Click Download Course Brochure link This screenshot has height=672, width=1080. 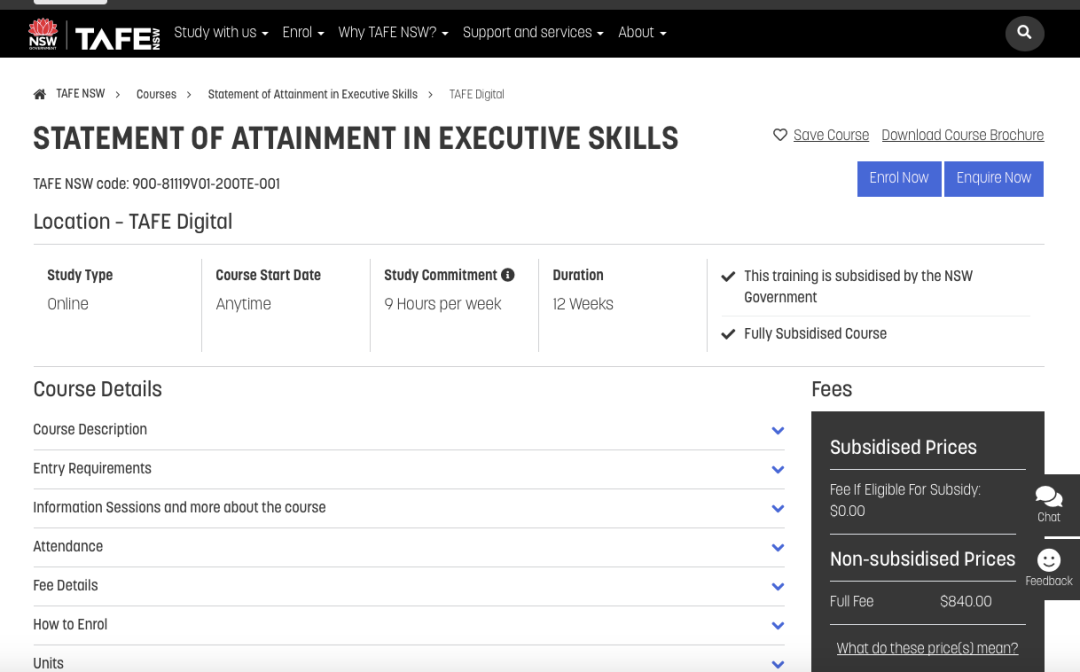point(963,135)
